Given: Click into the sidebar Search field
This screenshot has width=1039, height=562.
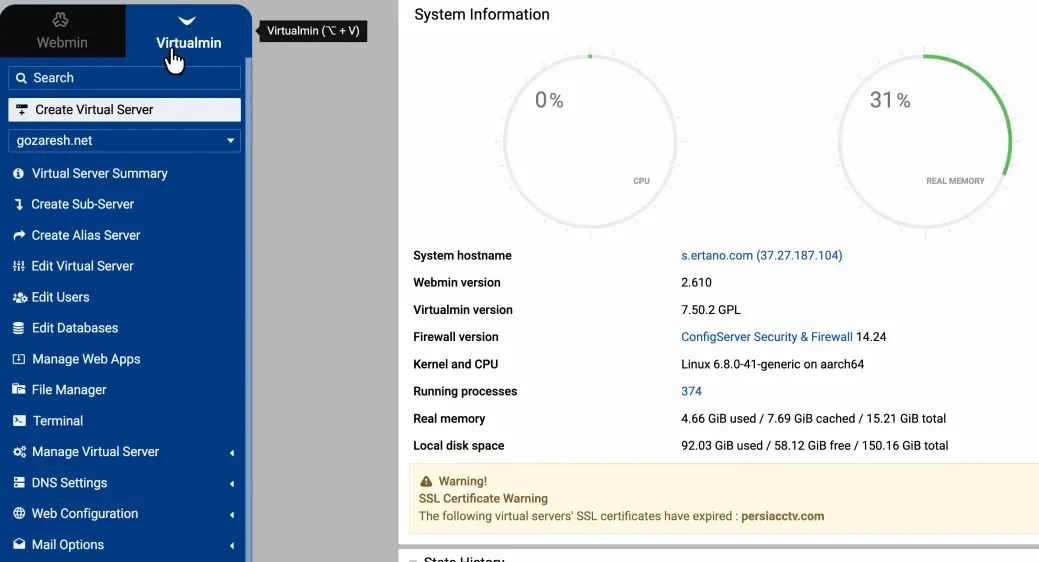Looking at the screenshot, I should [x=124, y=78].
